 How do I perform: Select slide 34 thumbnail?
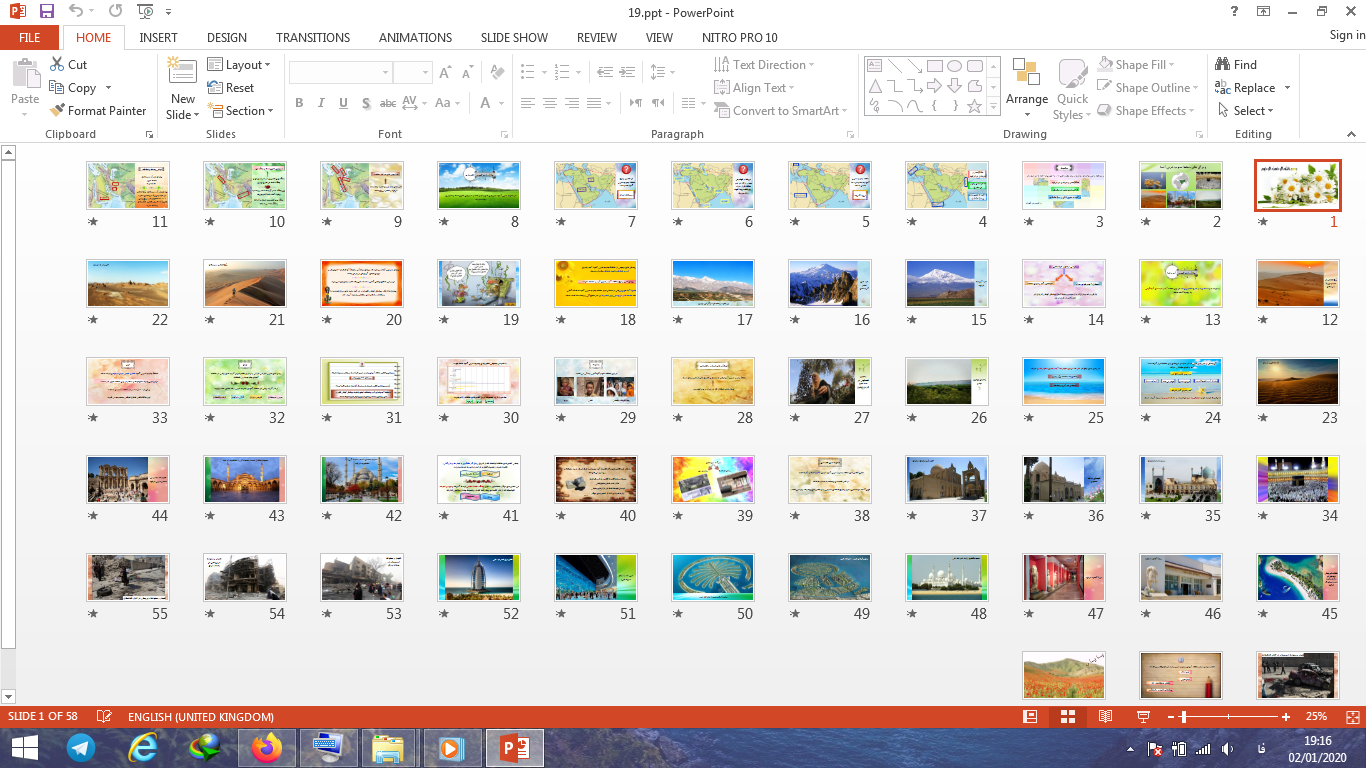click(x=1298, y=479)
